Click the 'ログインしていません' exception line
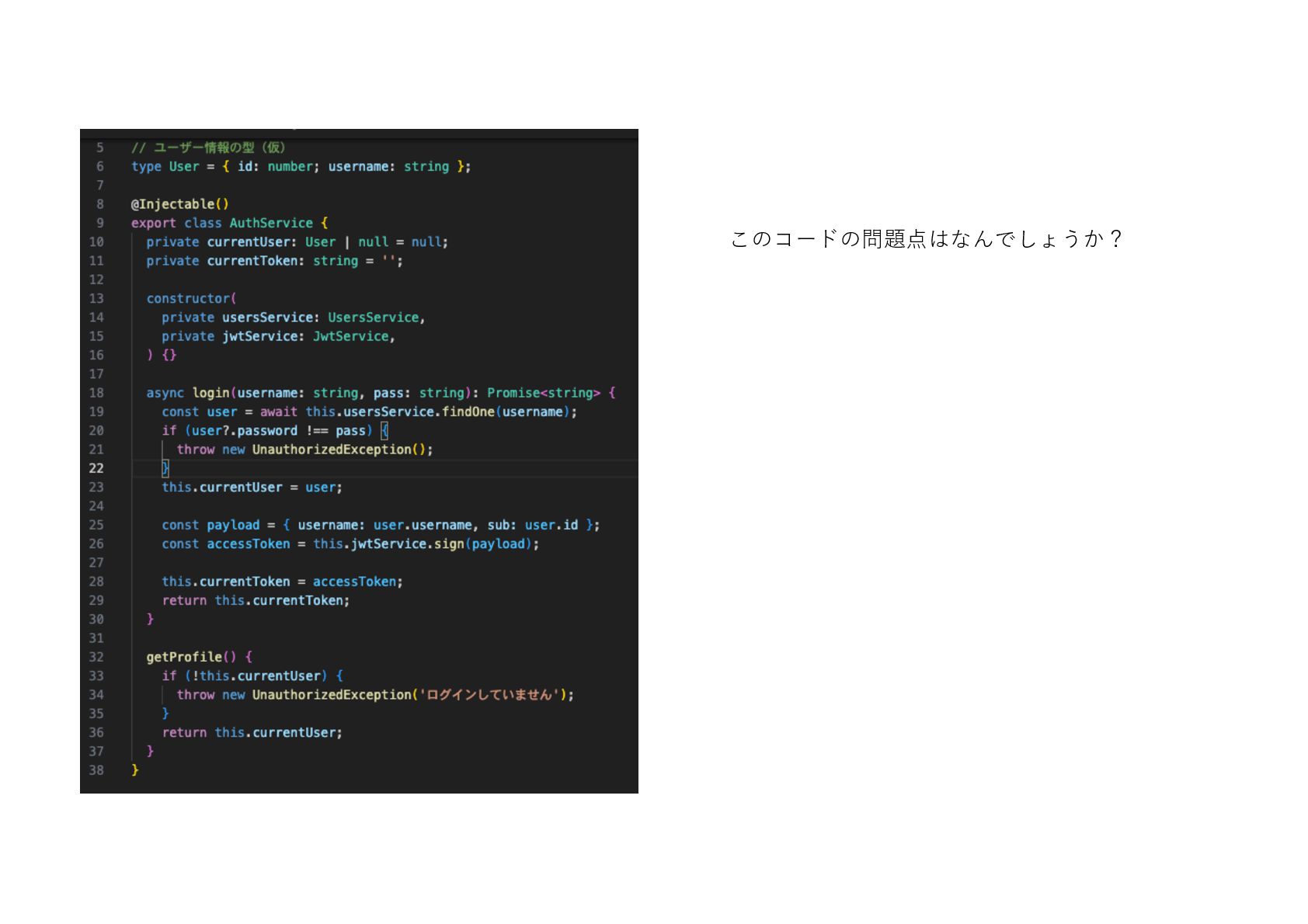The height and width of the screenshot is (924, 1308). click(x=375, y=695)
